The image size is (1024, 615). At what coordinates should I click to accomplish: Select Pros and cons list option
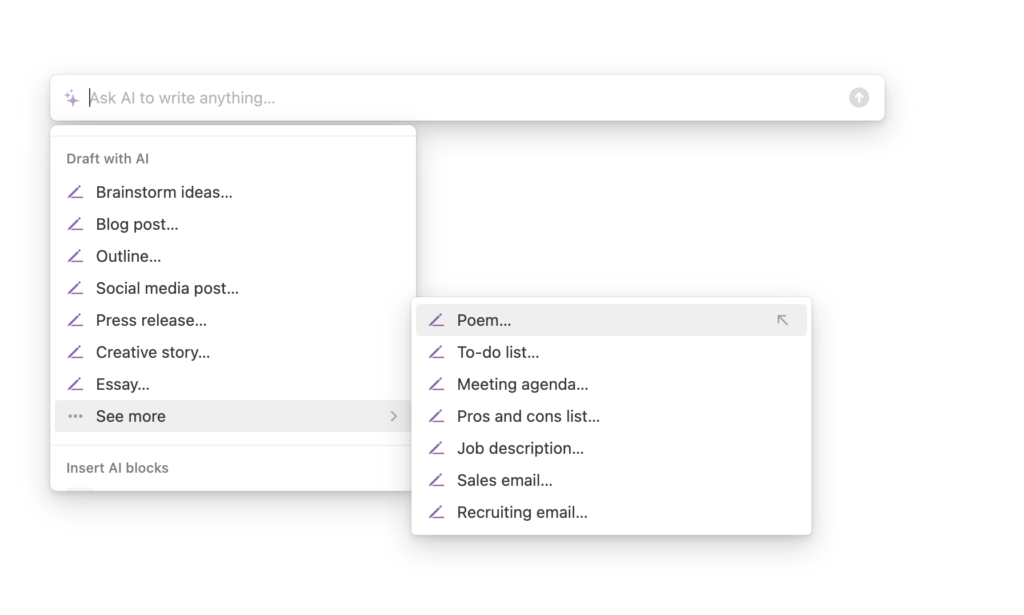pyautogui.click(x=528, y=416)
